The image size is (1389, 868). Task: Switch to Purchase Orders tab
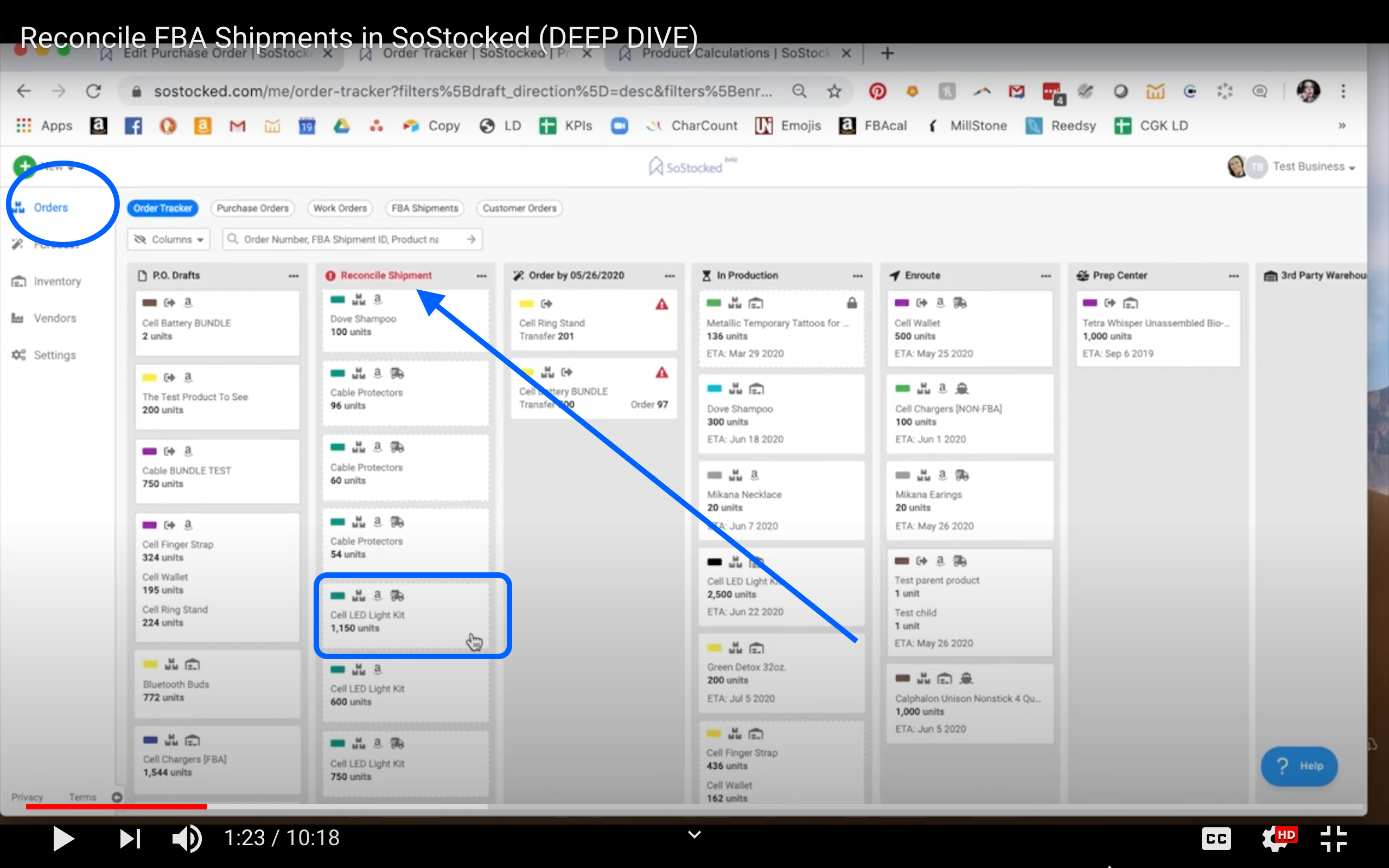point(252,208)
